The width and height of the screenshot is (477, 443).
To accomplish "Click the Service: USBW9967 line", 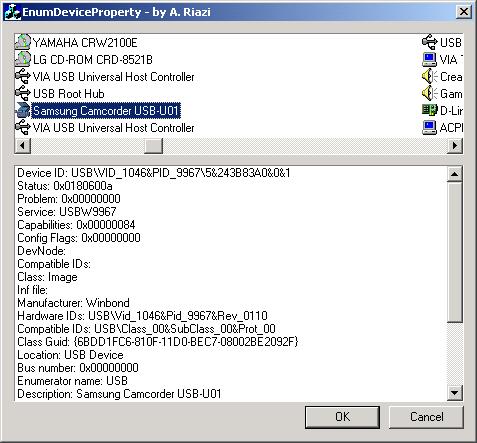I will coord(67,212).
